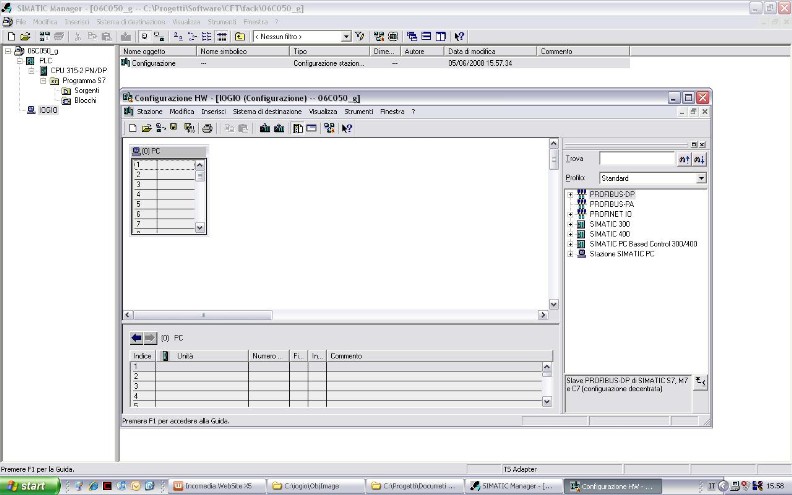Screen dimensions: 792x495
Task: Select slot 1 in (0) PC rack
Action: [x=164, y=165]
